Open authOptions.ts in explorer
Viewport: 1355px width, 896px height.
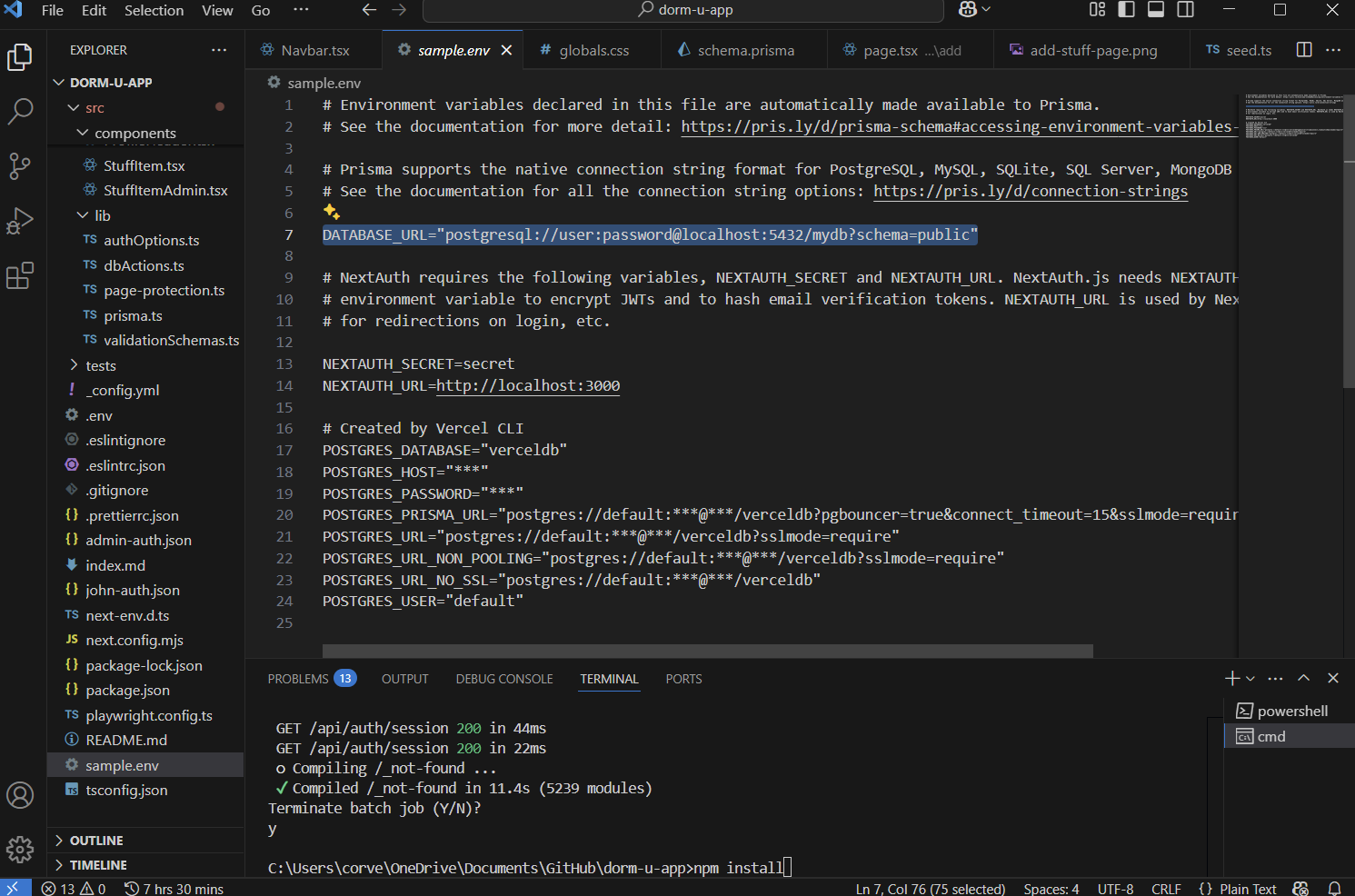[145, 241]
